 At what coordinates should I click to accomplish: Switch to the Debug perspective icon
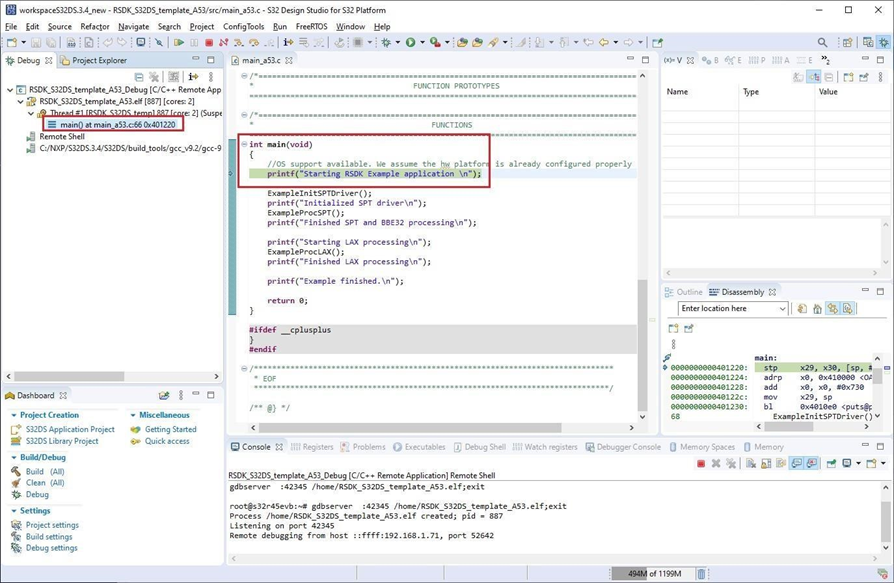click(x=883, y=43)
